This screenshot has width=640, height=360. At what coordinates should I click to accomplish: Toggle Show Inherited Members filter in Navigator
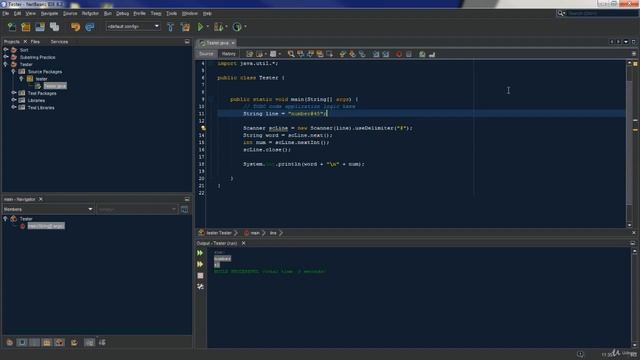pyautogui.click(x=10, y=342)
